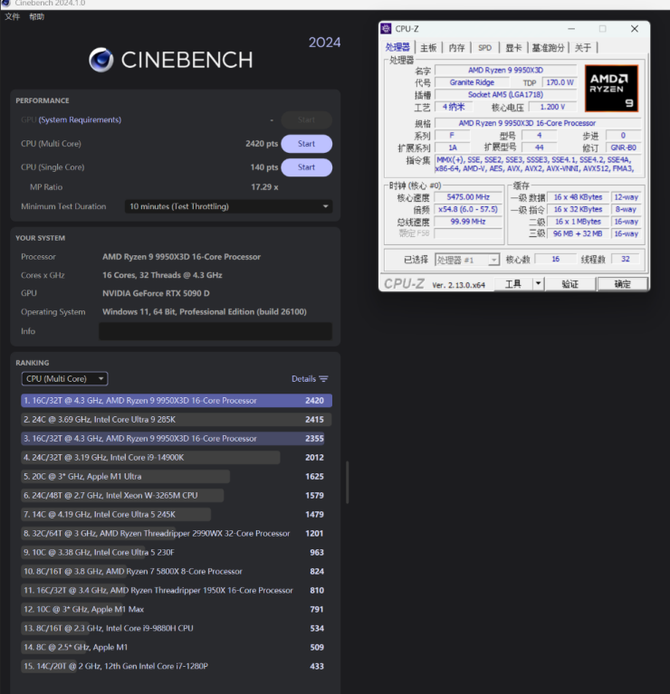Click the 5475.00 MHz core speed in CPU-Z

coord(468,197)
